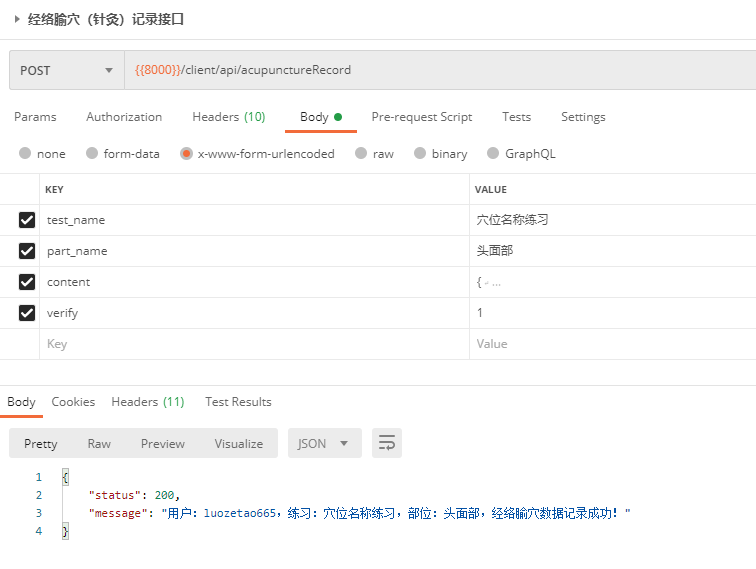Show the Test Results response tab
Viewport: 756px width, 569px height.
[x=238, y=402]
